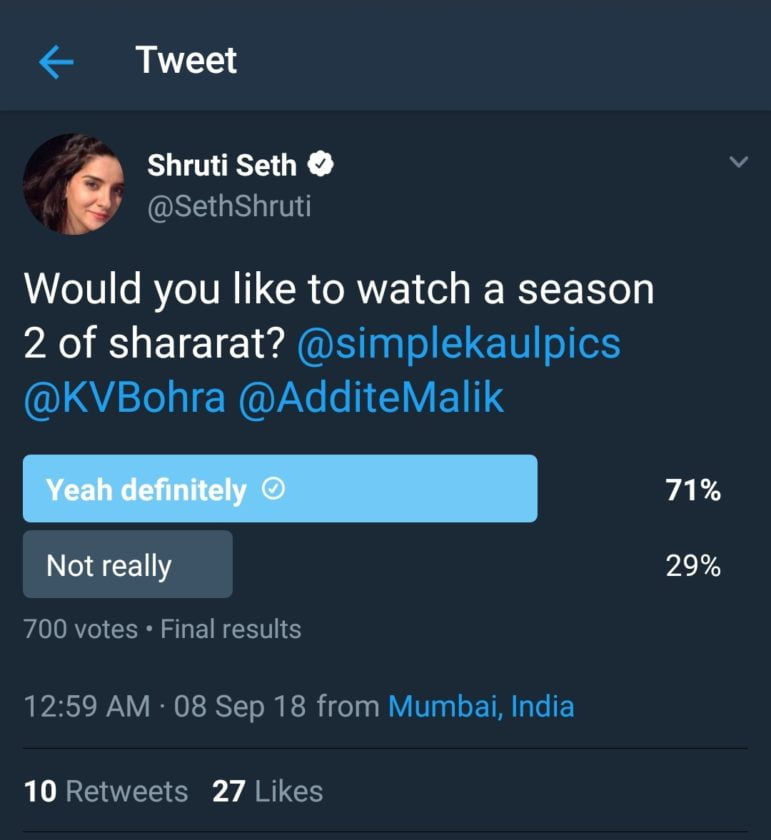Select the 'Yeah definitely' poll option

tap(280, 489)
